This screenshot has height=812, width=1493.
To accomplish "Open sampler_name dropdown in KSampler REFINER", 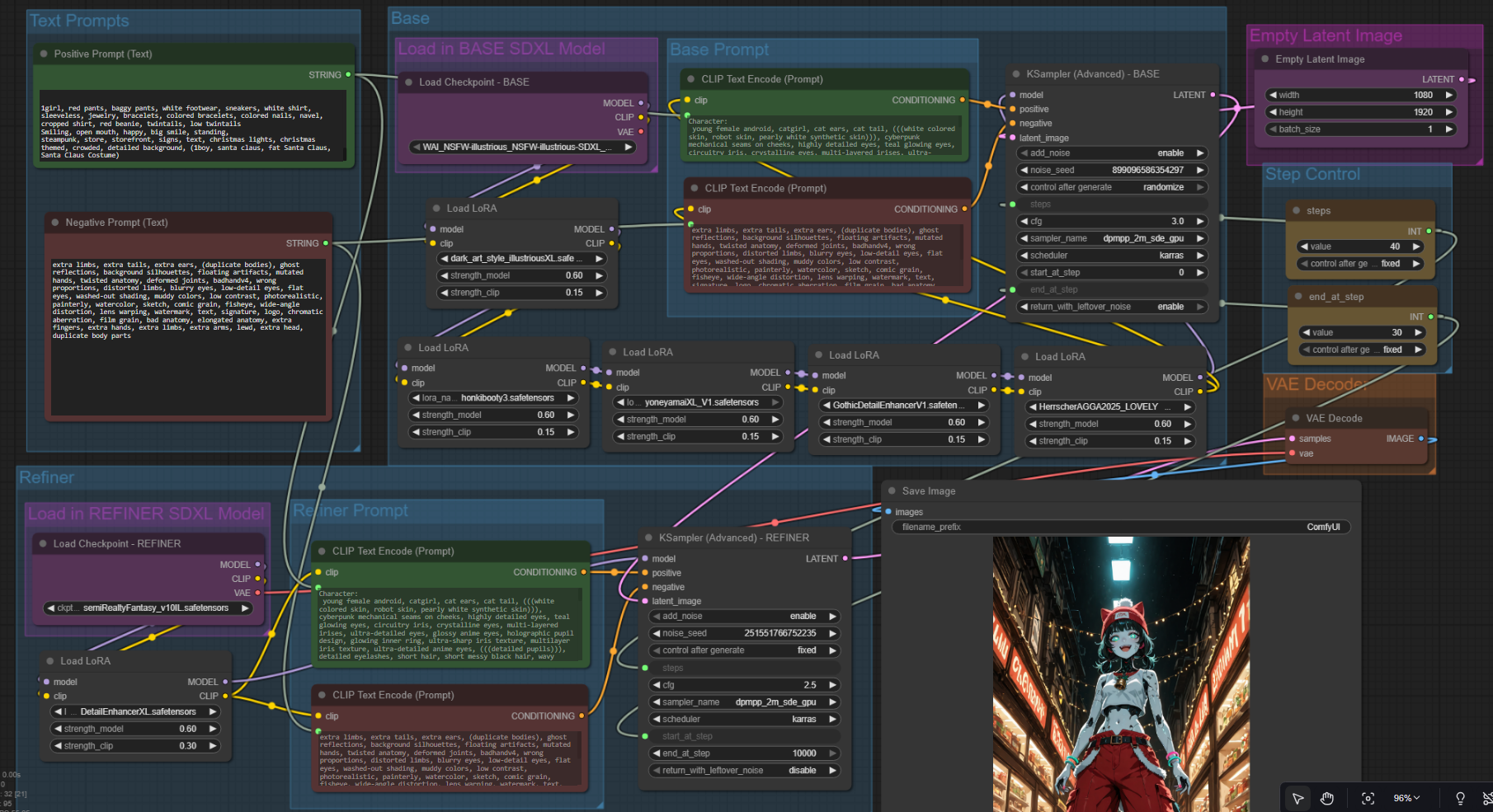I will pyautogui.click(x=745, y=702).
